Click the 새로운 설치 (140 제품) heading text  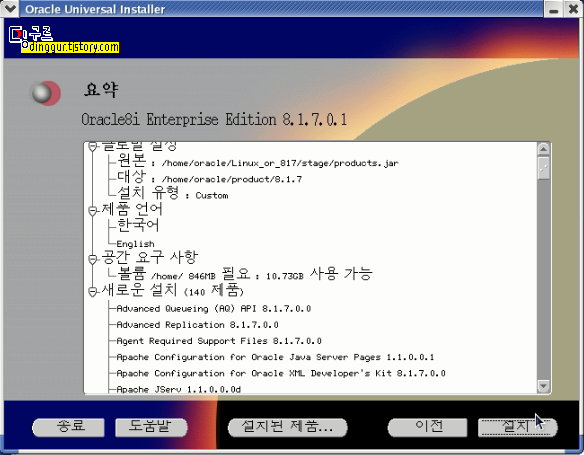point(172,290)
